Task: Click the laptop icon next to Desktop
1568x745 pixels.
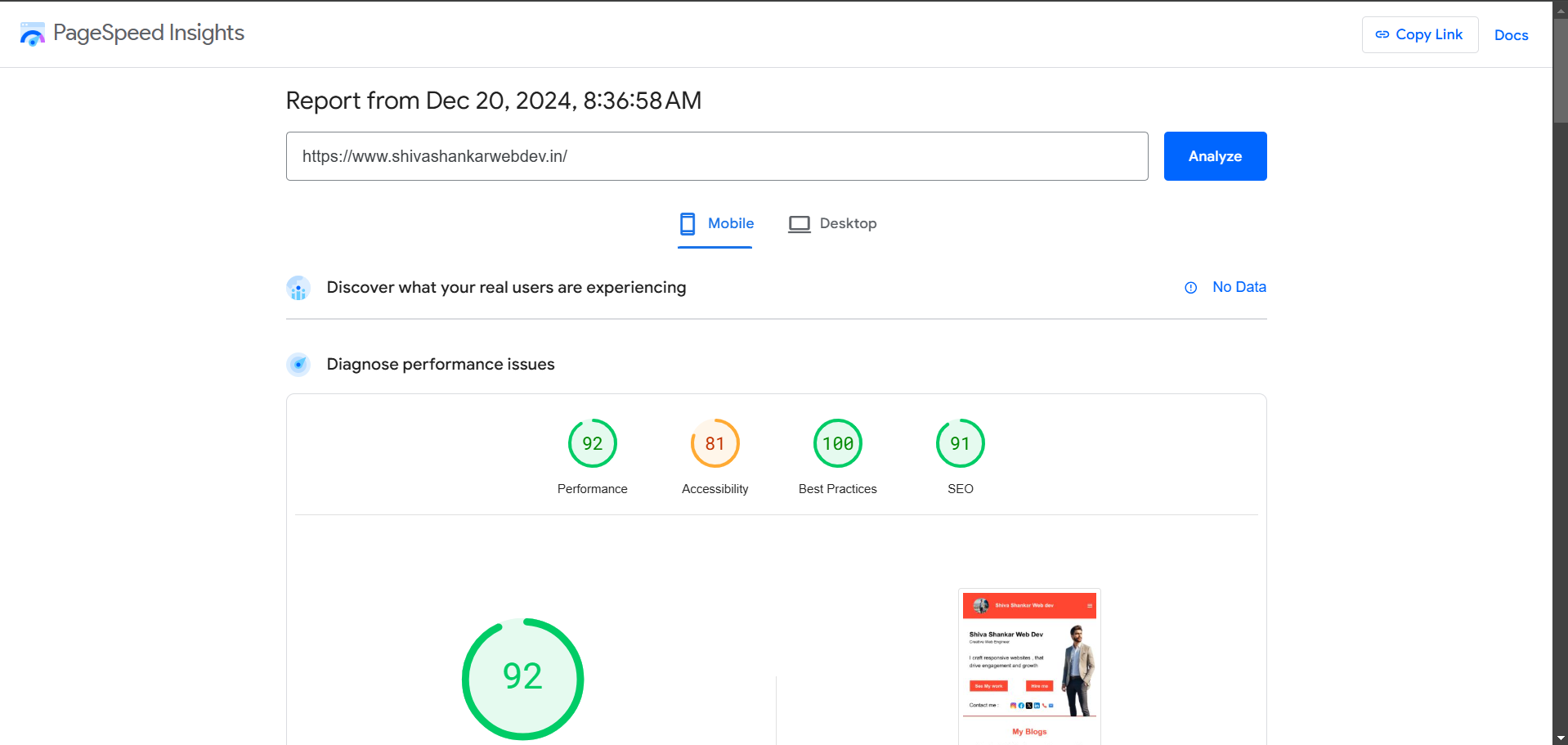Action: tap(799, 223)
